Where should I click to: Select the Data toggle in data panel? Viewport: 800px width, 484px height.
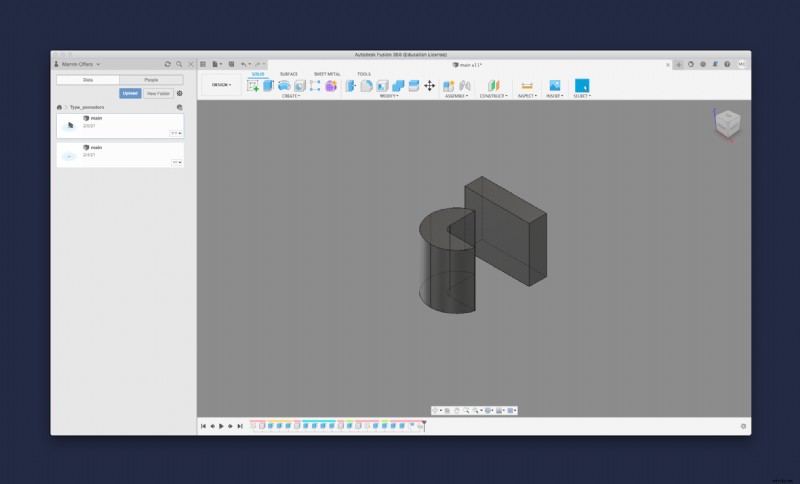[88, 79]
